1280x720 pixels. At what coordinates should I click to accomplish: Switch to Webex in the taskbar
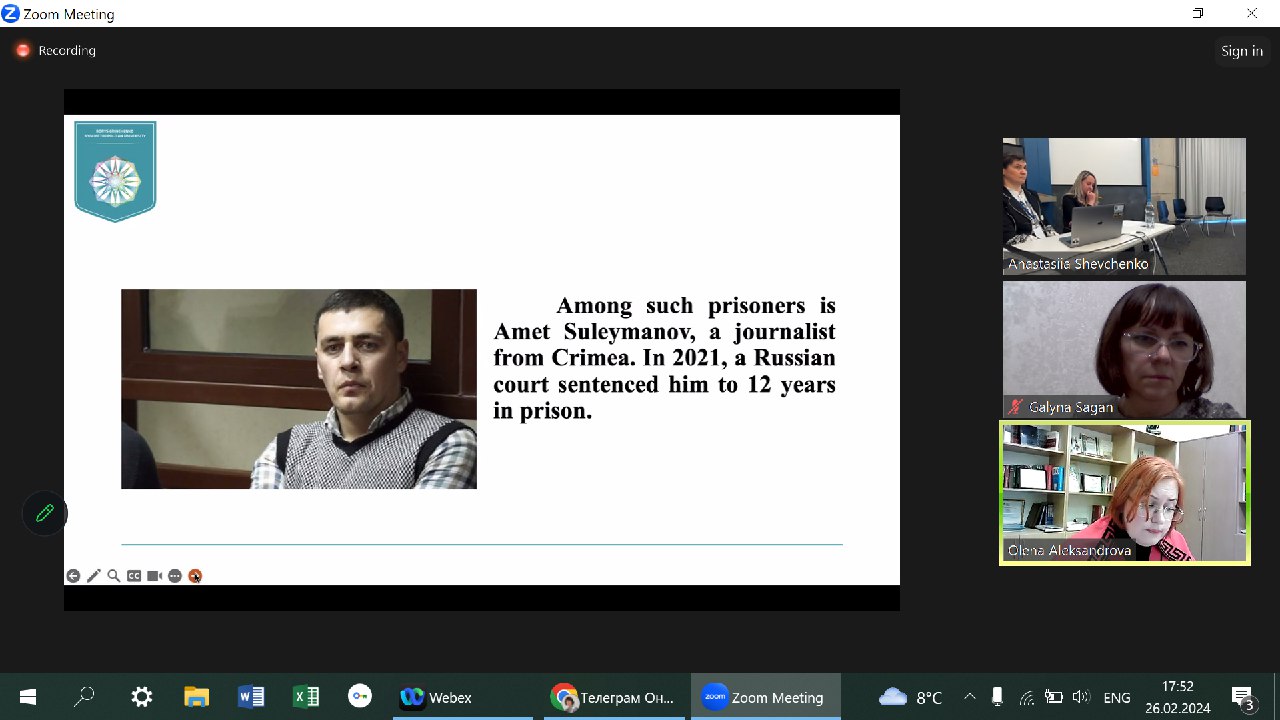pos(437,697)
